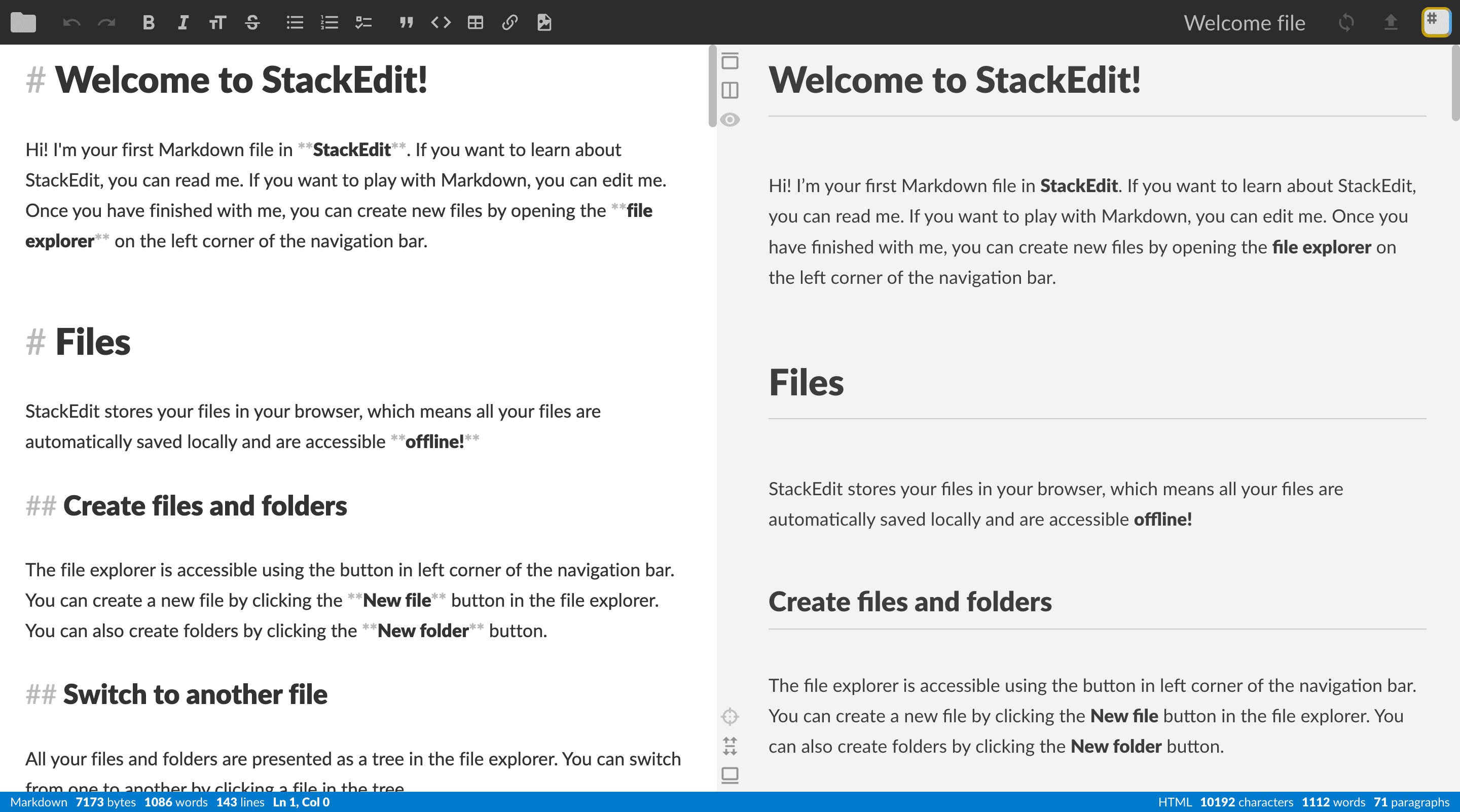Click the redo arrow icon
1460x812 pixels.
pos(106,23)
